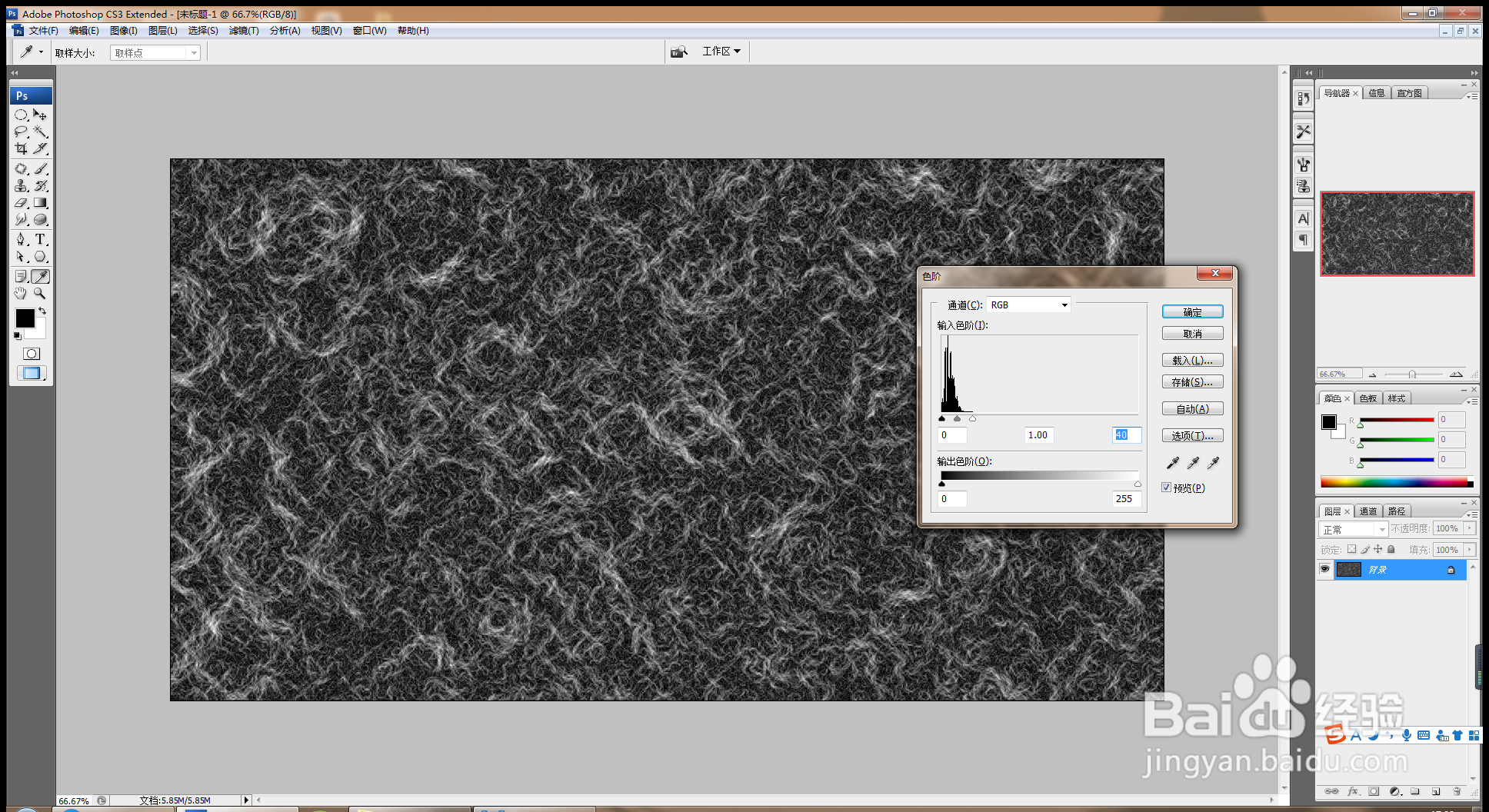Open the 图像(I) menu
This screenshot has height=812, width=1489.
coord(123,31)
